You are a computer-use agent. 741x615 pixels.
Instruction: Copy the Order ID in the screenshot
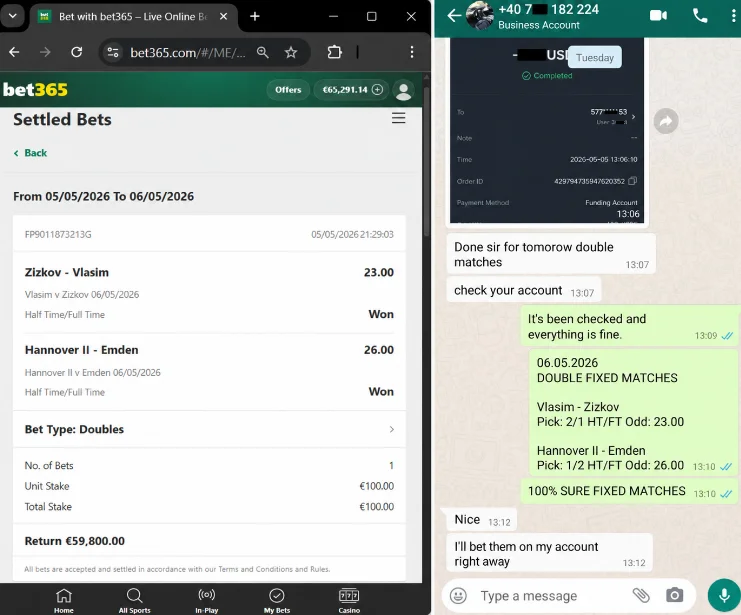633,181
